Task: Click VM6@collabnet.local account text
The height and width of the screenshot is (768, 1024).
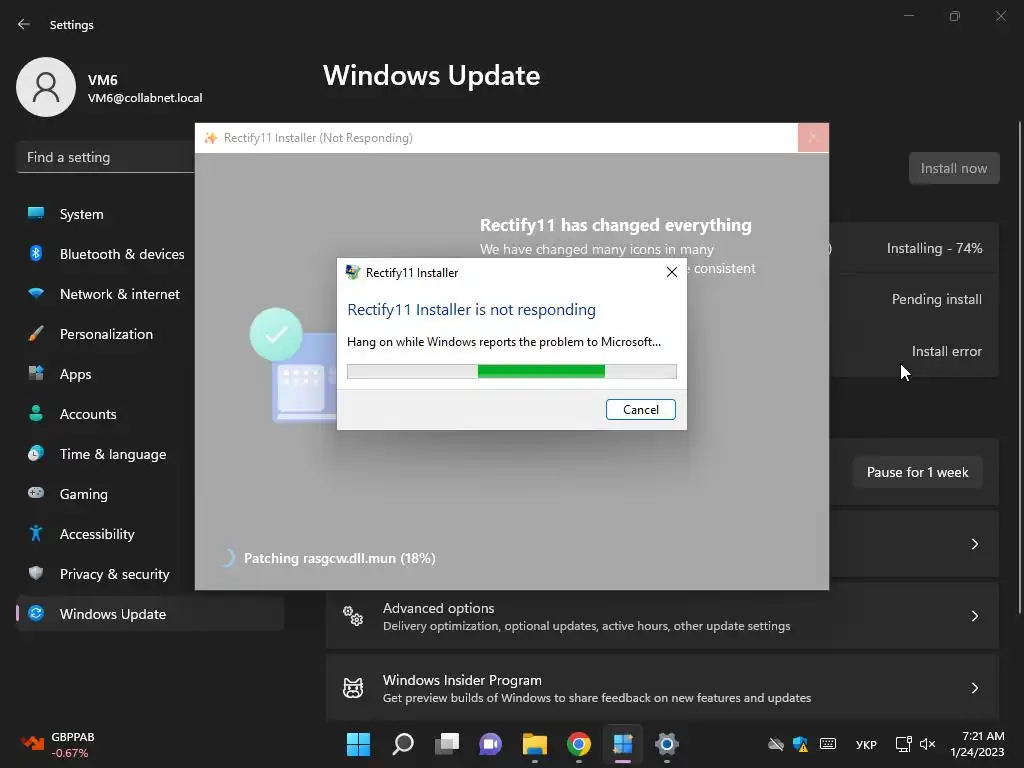Action: pos(145,98)
